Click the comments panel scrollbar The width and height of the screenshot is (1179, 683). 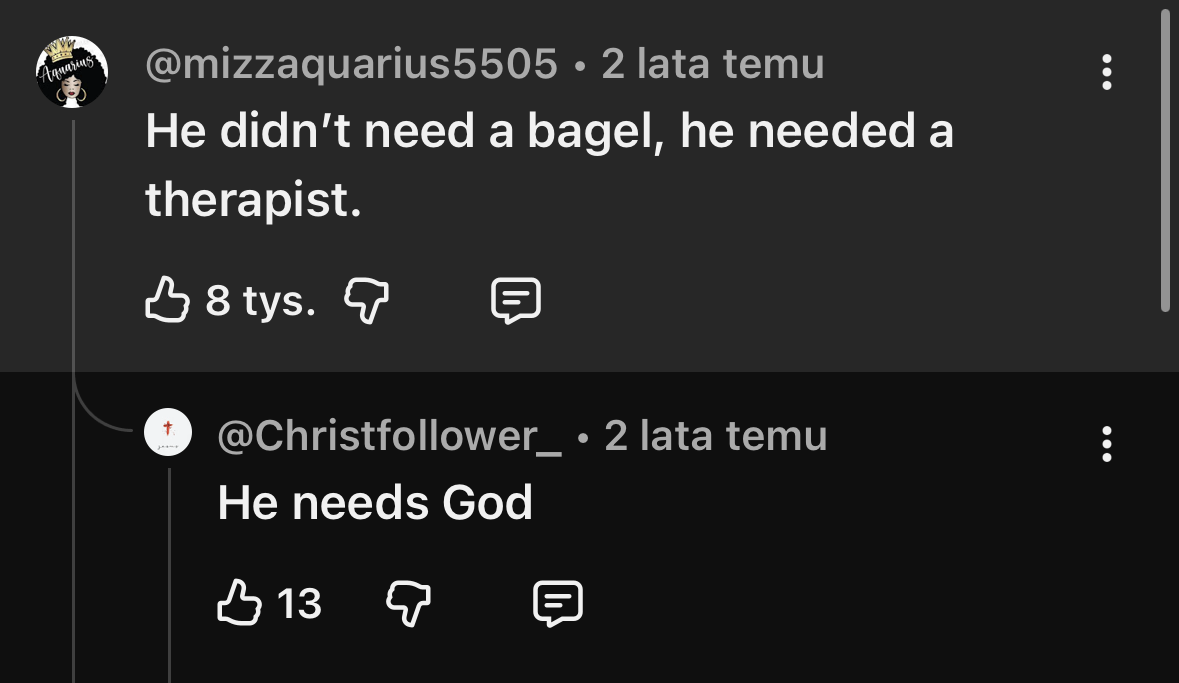1165,158
